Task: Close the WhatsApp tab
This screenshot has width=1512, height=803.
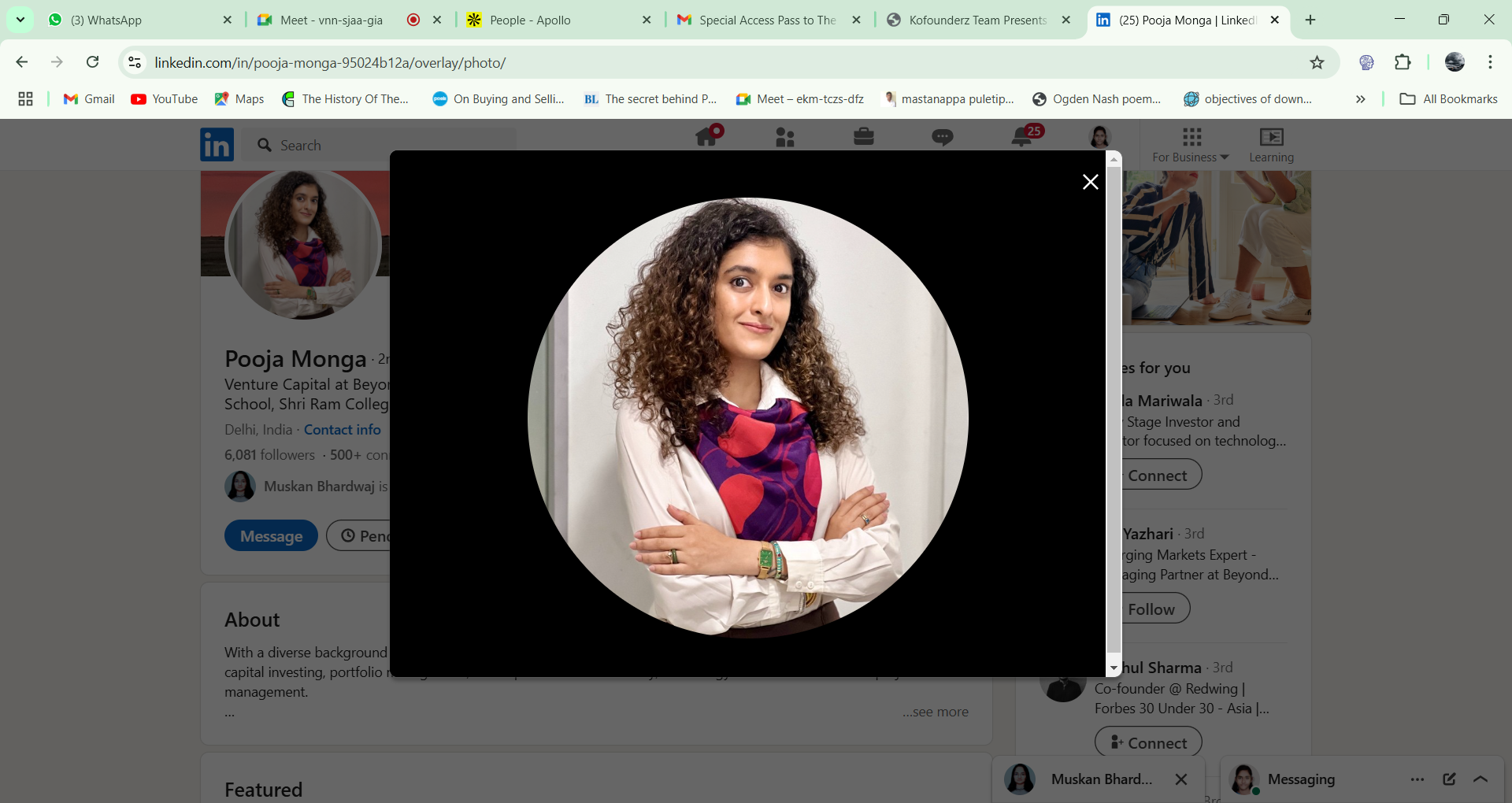Action: [x=228, y=20]
